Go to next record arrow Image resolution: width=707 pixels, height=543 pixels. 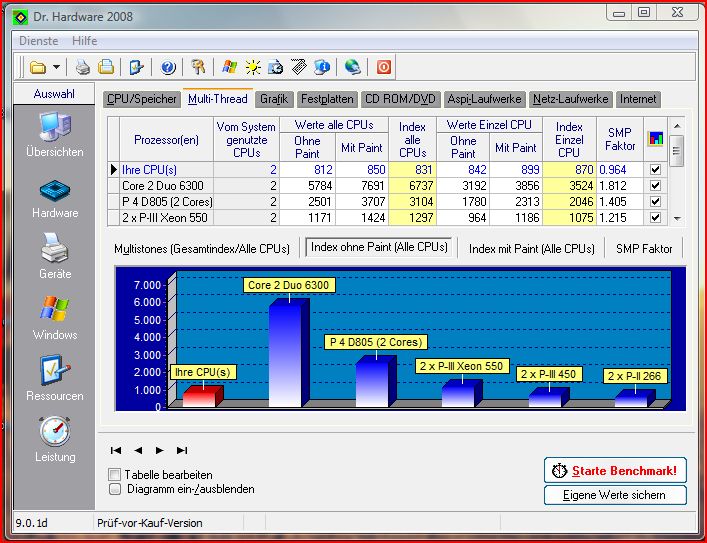[x=160, y=450]
